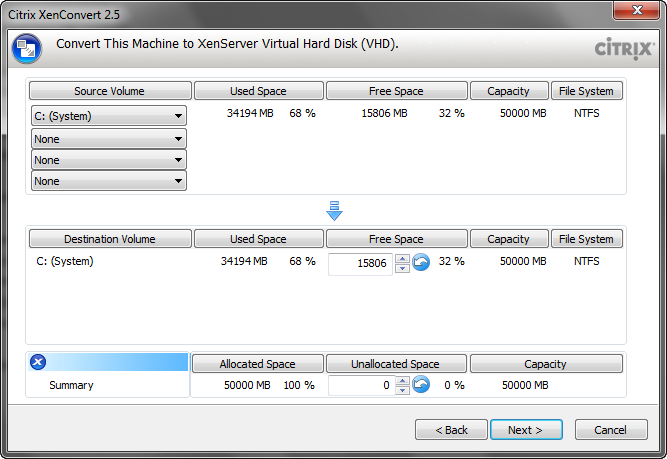Click the blue X icon above Summary

click(38, 362)
